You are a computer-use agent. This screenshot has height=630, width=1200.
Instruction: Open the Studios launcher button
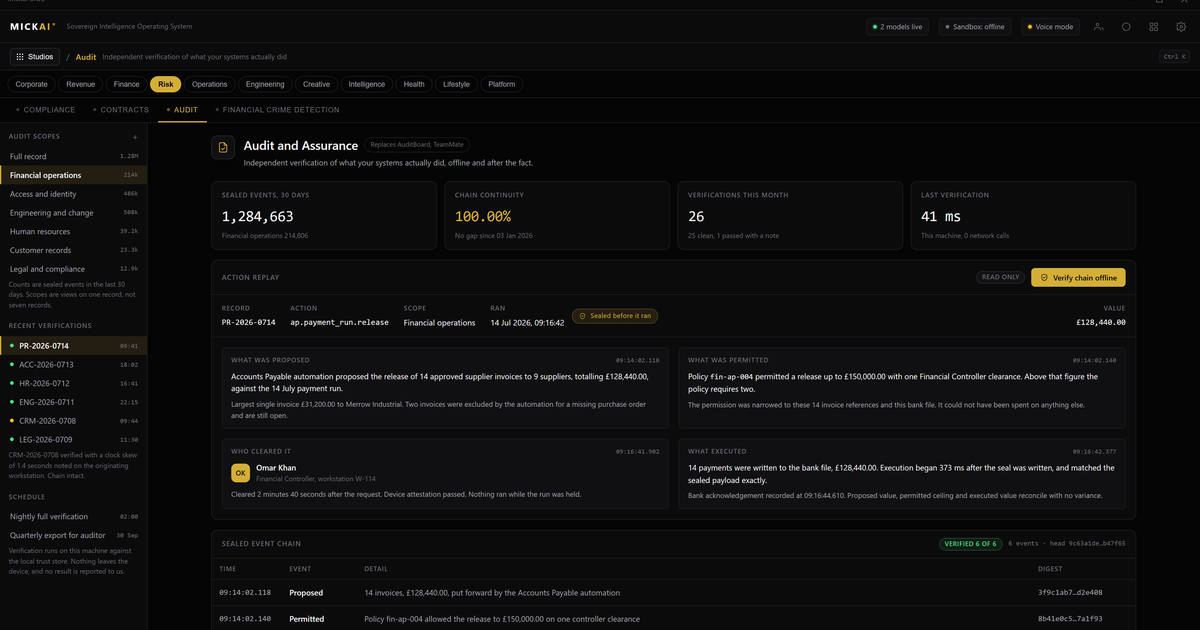[35, 57]
